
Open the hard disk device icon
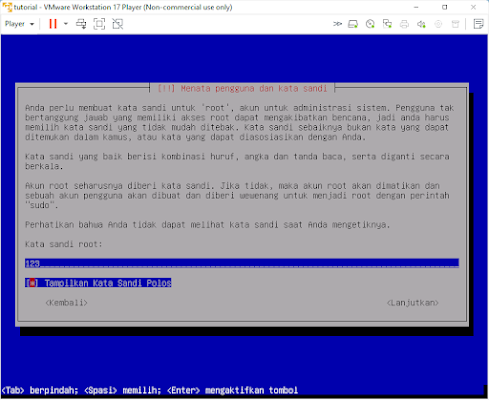(x=353, y=24)
